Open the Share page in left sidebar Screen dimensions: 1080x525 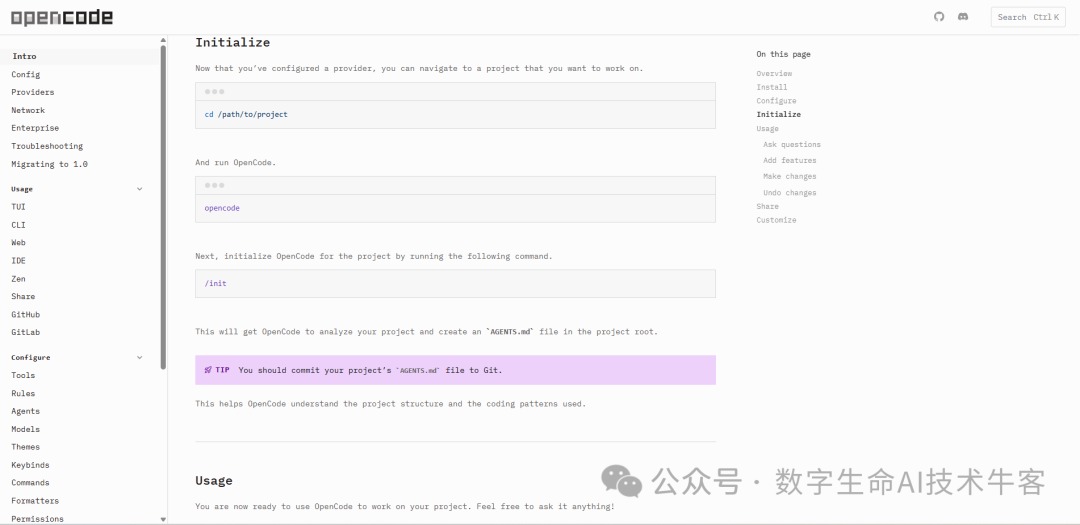pyautogui.click(x=23, y=296)
